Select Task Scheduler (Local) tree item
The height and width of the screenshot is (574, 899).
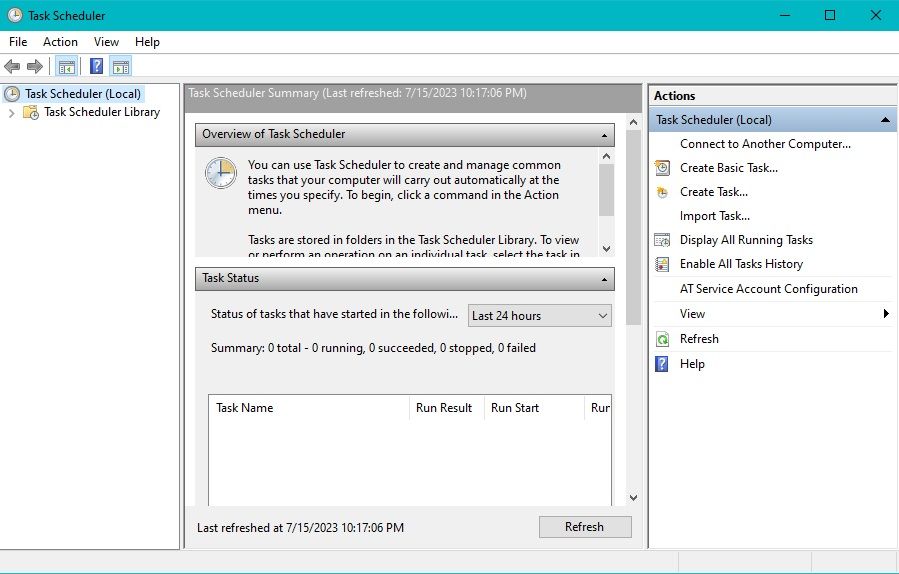click(83, 94)
